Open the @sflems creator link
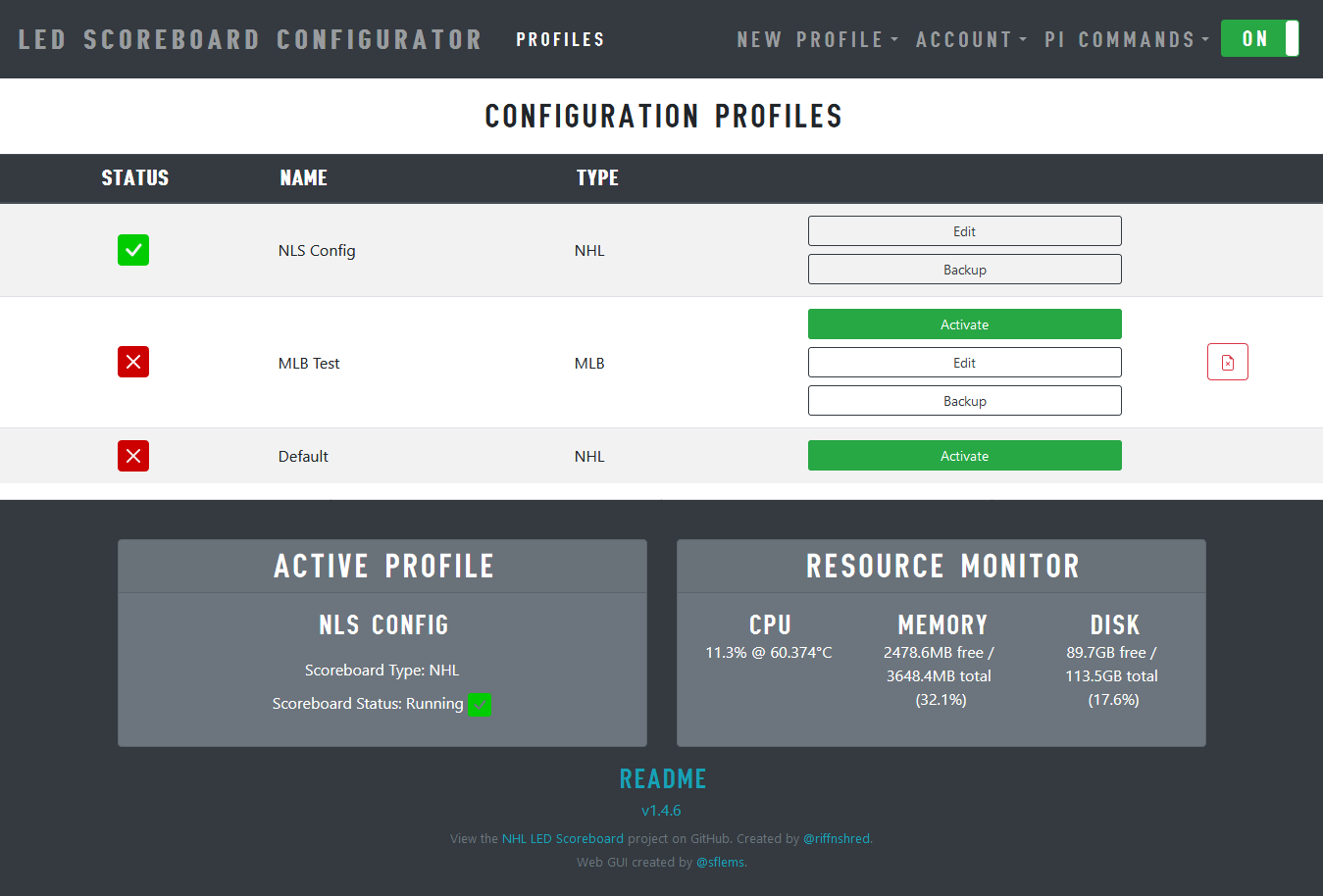Viewport: 1323px width, 896px height. pos(720,862)
